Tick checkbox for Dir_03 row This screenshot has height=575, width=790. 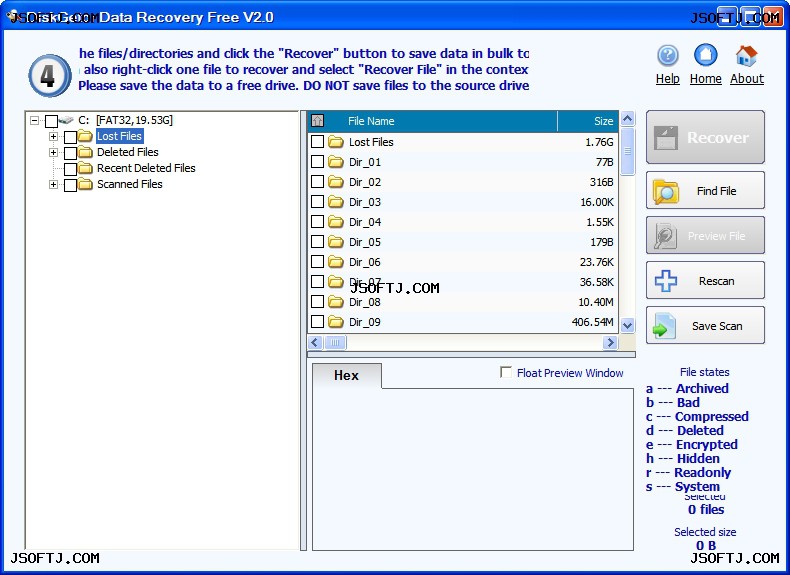(317, 202)
